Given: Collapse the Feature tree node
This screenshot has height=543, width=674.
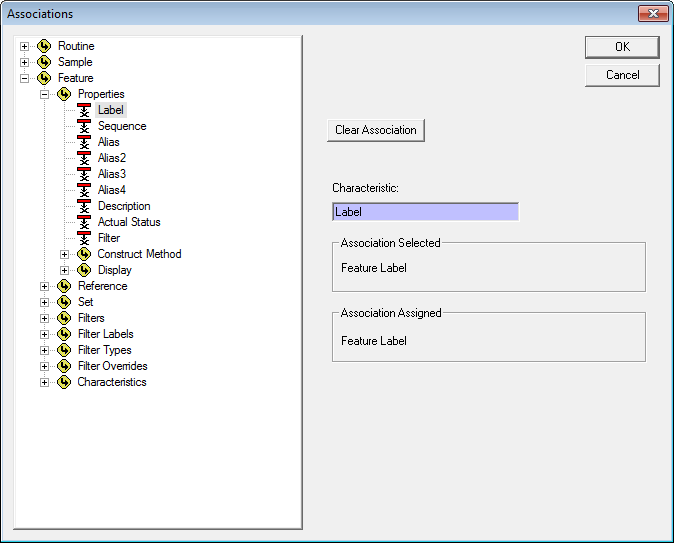Looking at the screenshot, I should 25,78.
